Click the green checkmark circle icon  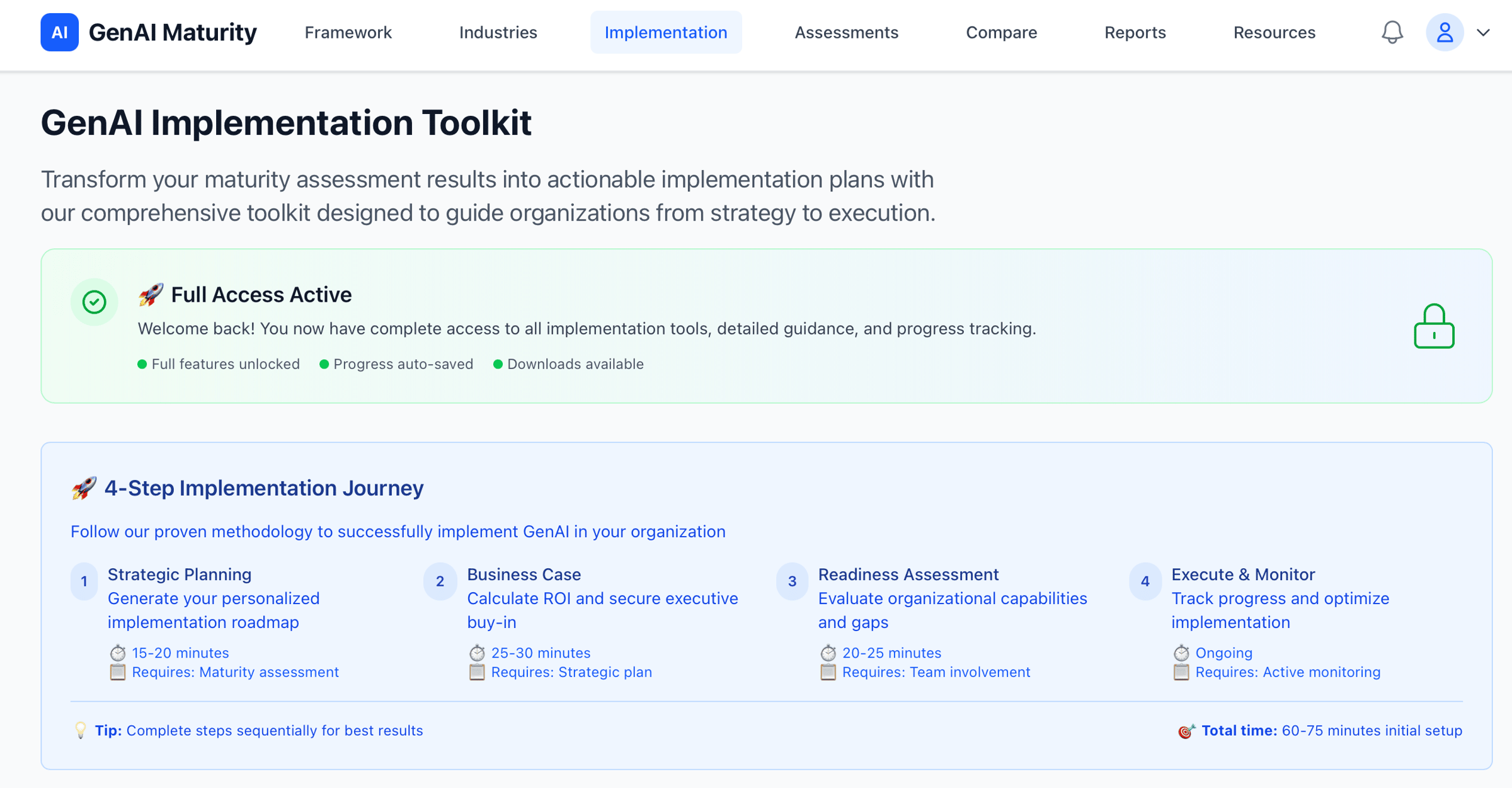94,302
